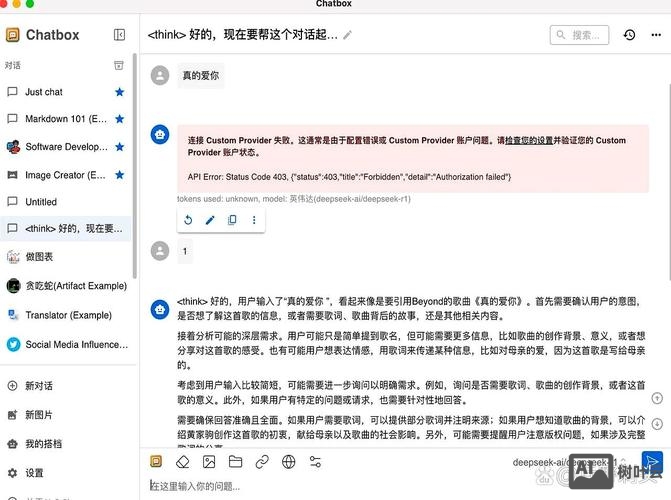
Task: Follow the 检查您的设置 link in error message
Action: pyautogui.click(x=529, y=140)
